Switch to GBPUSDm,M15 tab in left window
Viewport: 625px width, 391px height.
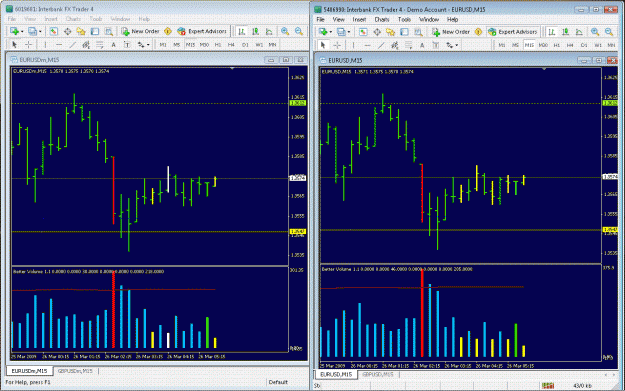click(75, 371)
